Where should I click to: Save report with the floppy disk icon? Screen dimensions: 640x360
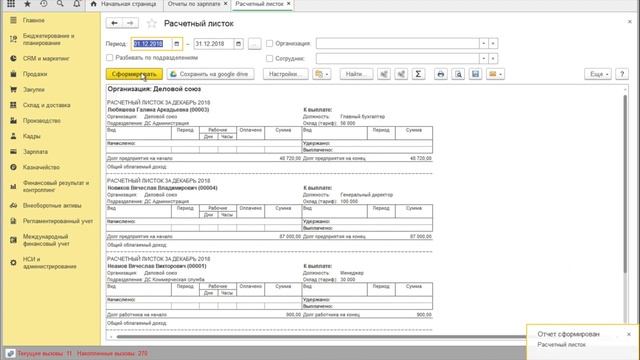(476, 74)
